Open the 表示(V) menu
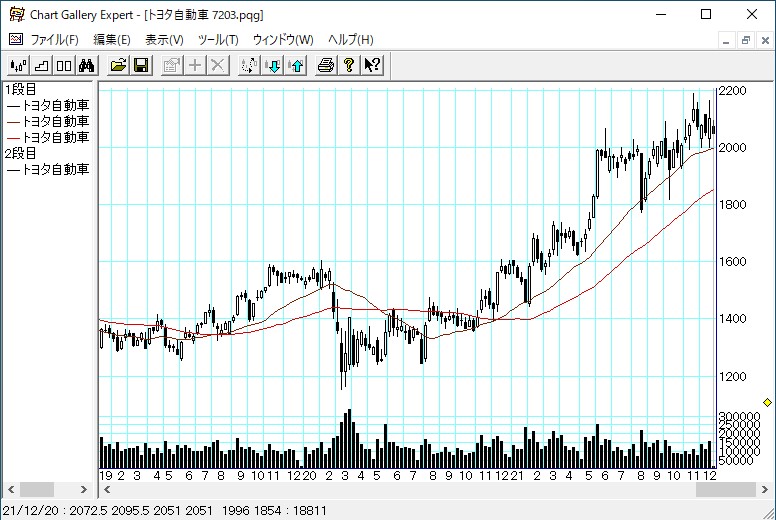This screenshot has height=520, width=776. [x=164, y=40]
